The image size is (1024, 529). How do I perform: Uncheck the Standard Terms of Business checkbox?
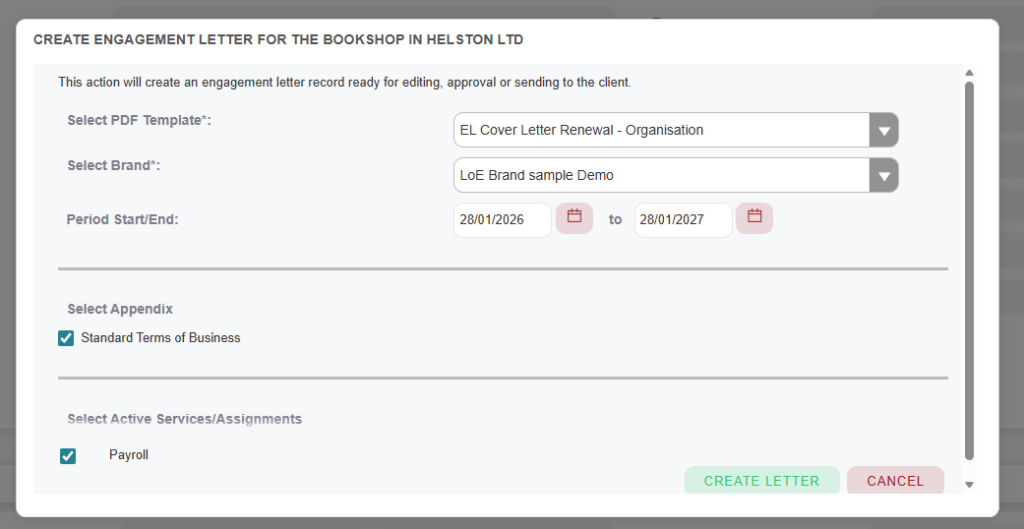click(x=66, y=338)
